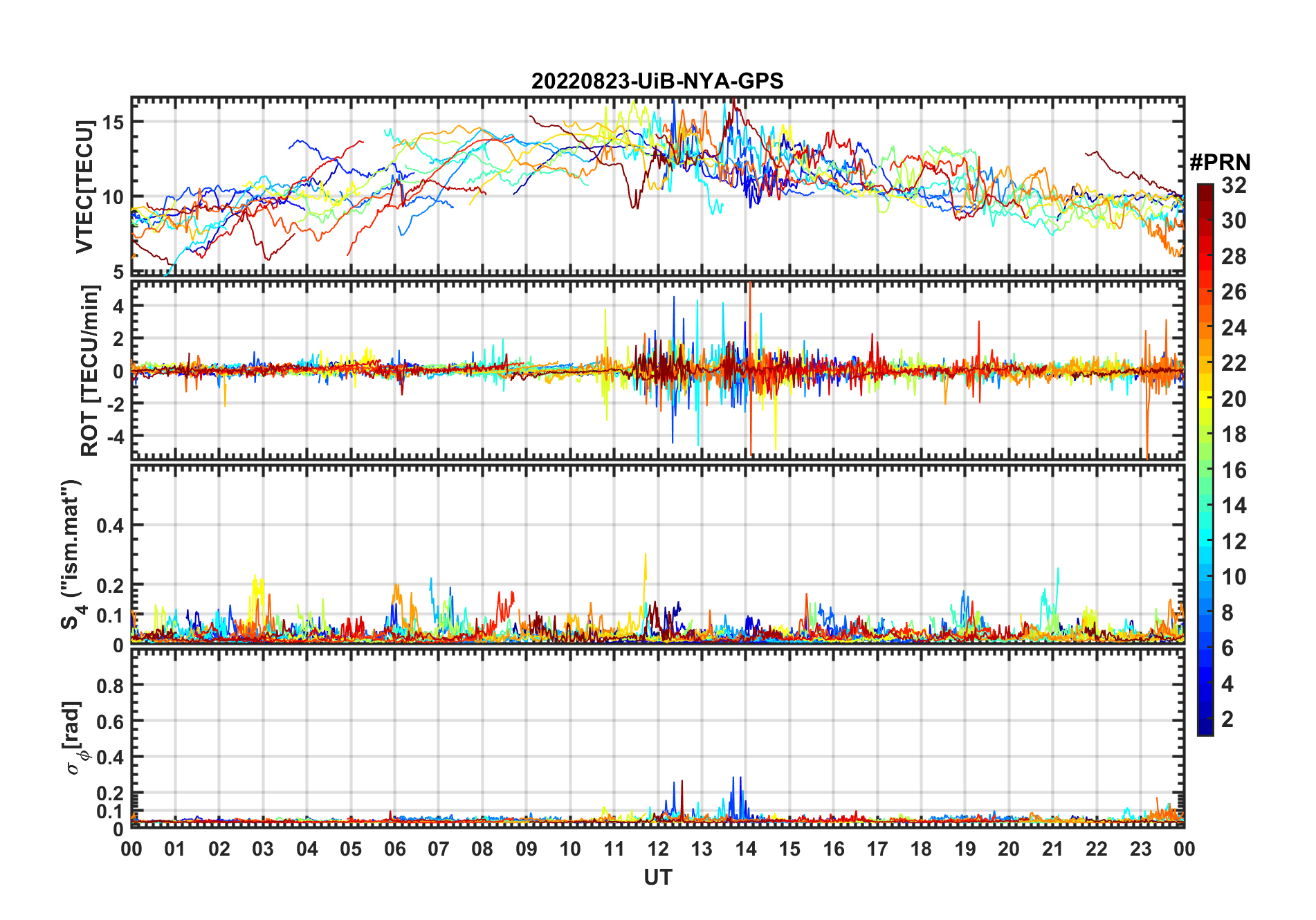Click x-axis tick label 23

click(1140, 849)
